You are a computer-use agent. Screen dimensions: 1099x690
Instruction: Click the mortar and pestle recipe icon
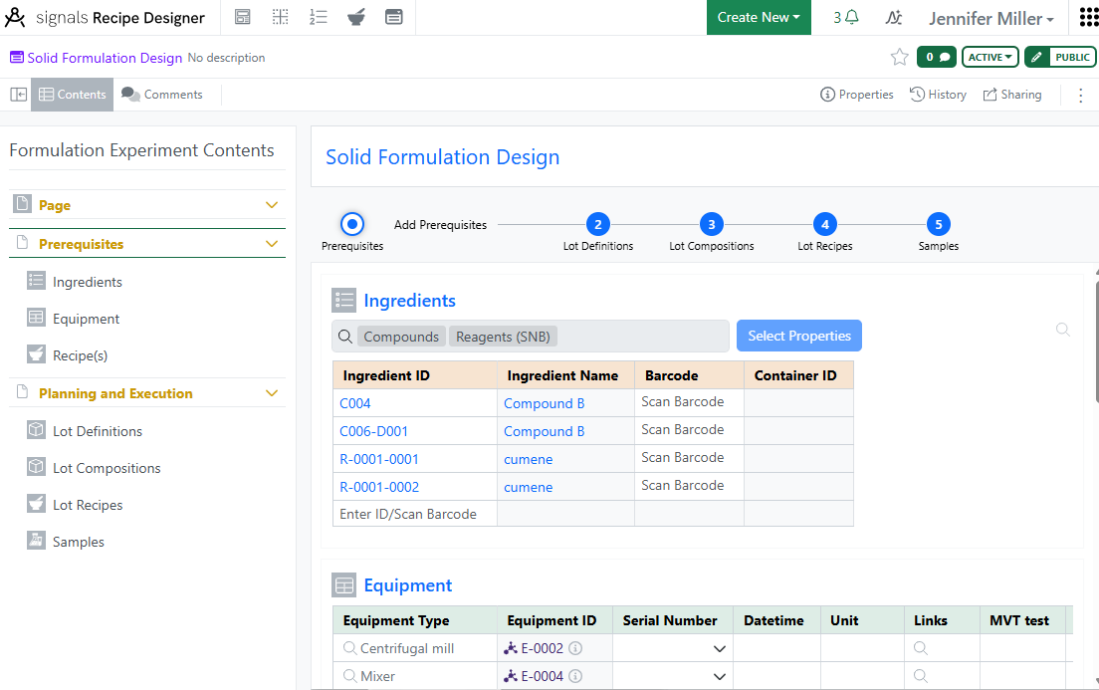[x=356, y=17]
